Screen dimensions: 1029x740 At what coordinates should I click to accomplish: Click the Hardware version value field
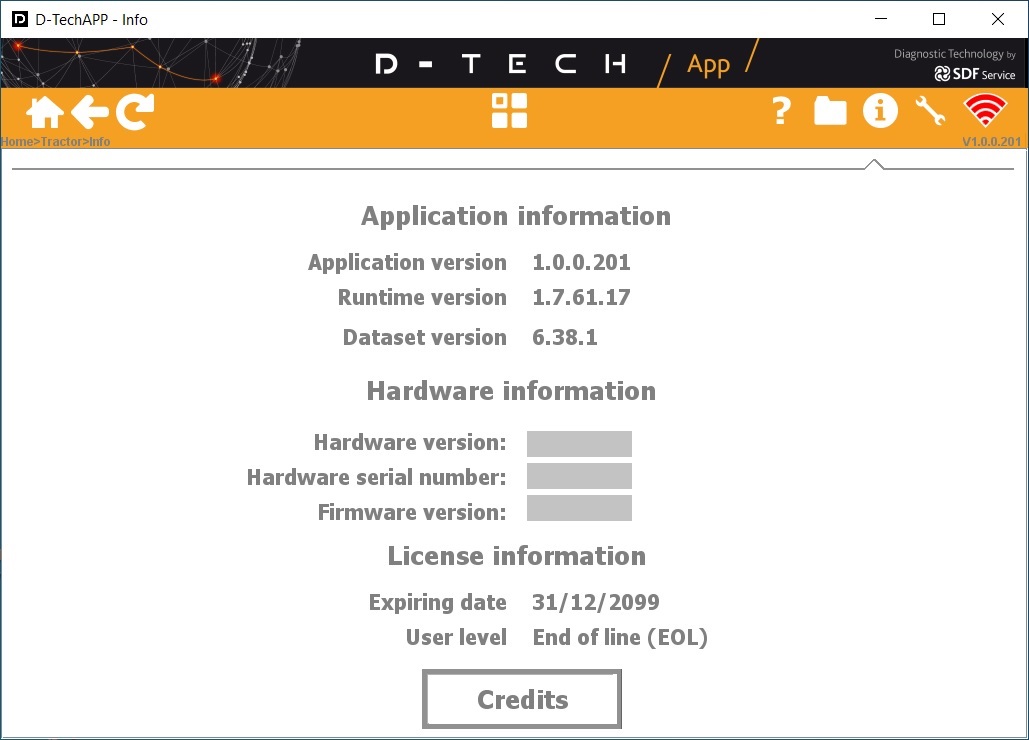579,443
